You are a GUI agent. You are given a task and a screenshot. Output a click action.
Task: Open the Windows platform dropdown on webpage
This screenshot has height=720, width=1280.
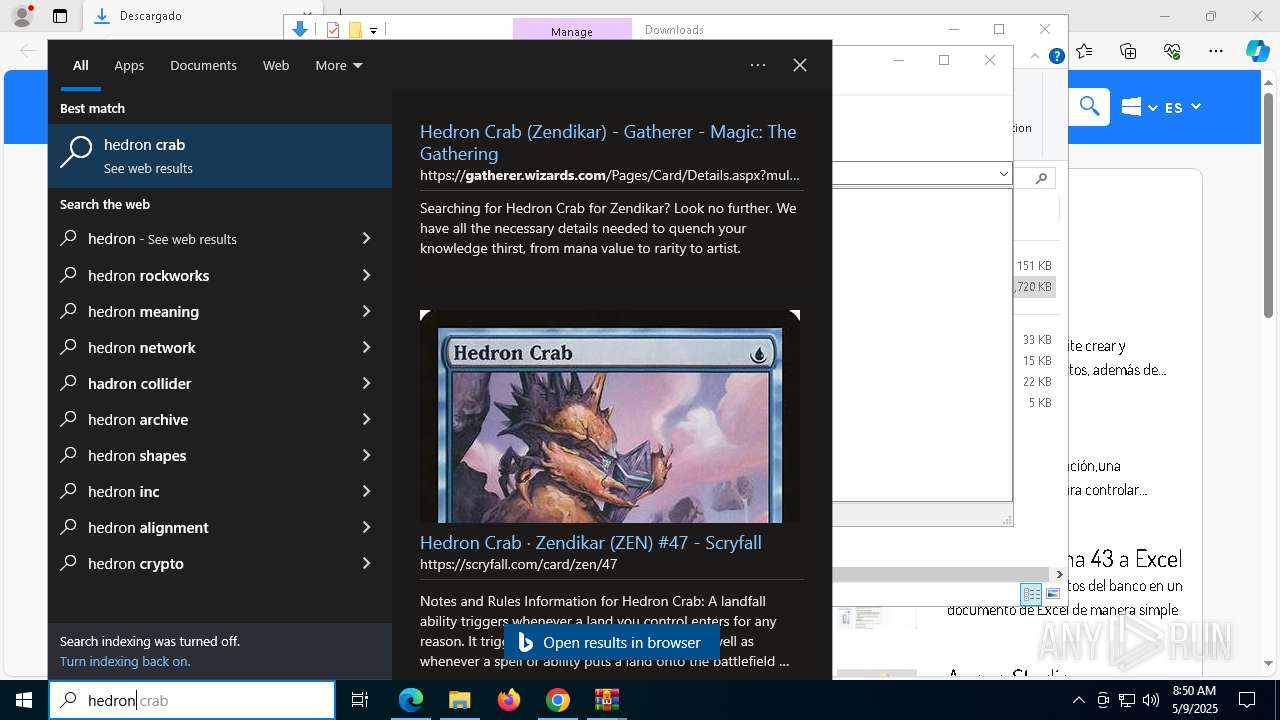pos(1139,107)
